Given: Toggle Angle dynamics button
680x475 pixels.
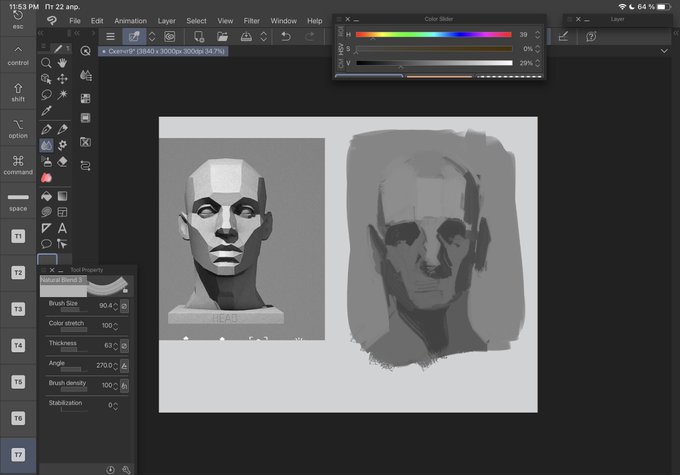Looking at the screenshot, I should (124, 366).
